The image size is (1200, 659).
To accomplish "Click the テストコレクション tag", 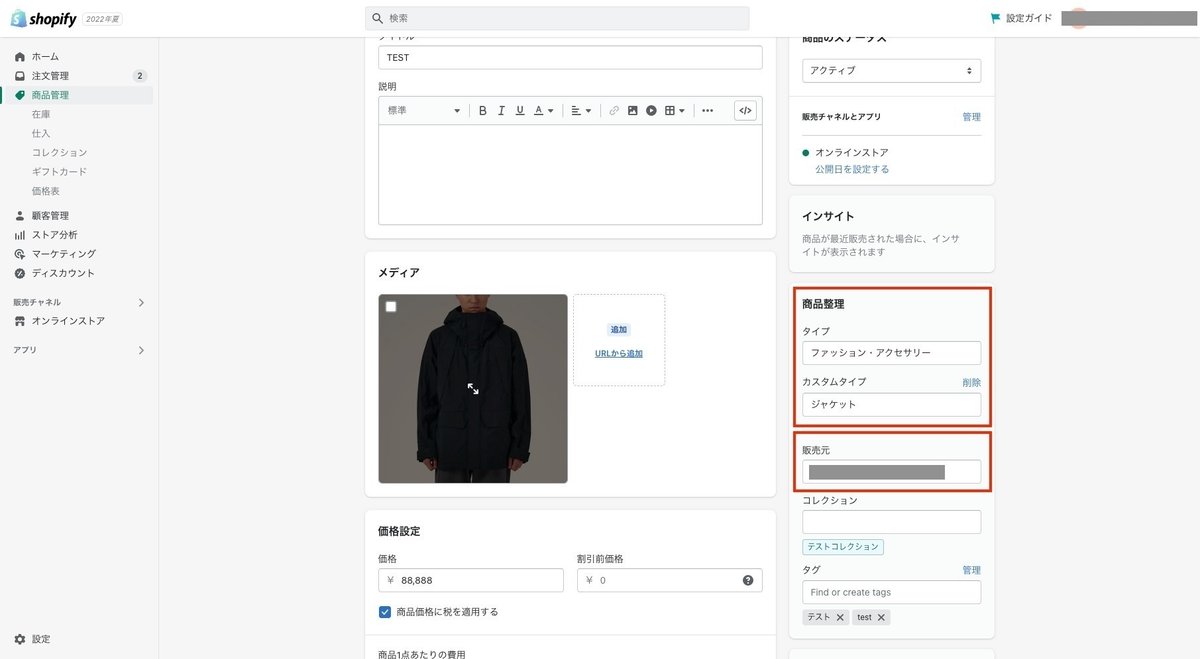I will 843,547.
